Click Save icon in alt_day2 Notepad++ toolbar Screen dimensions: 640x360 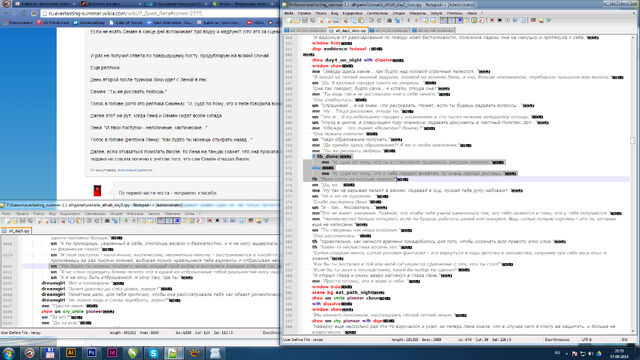pyautogui.click(x=304, y=20)
